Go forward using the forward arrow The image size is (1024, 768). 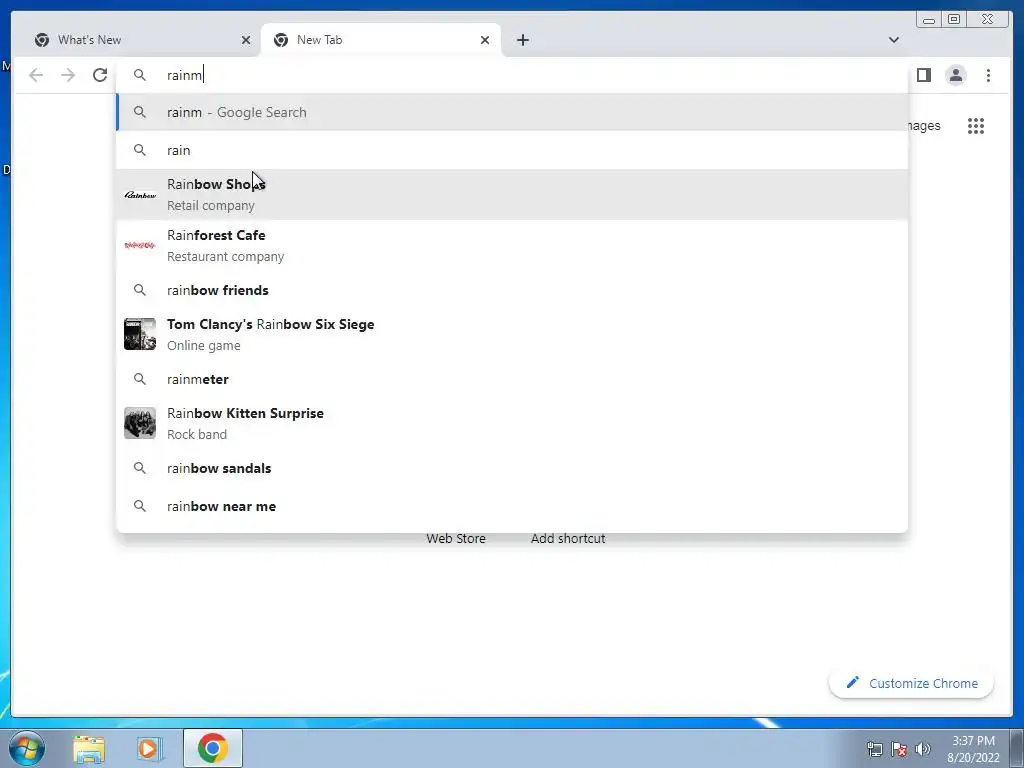68,75
